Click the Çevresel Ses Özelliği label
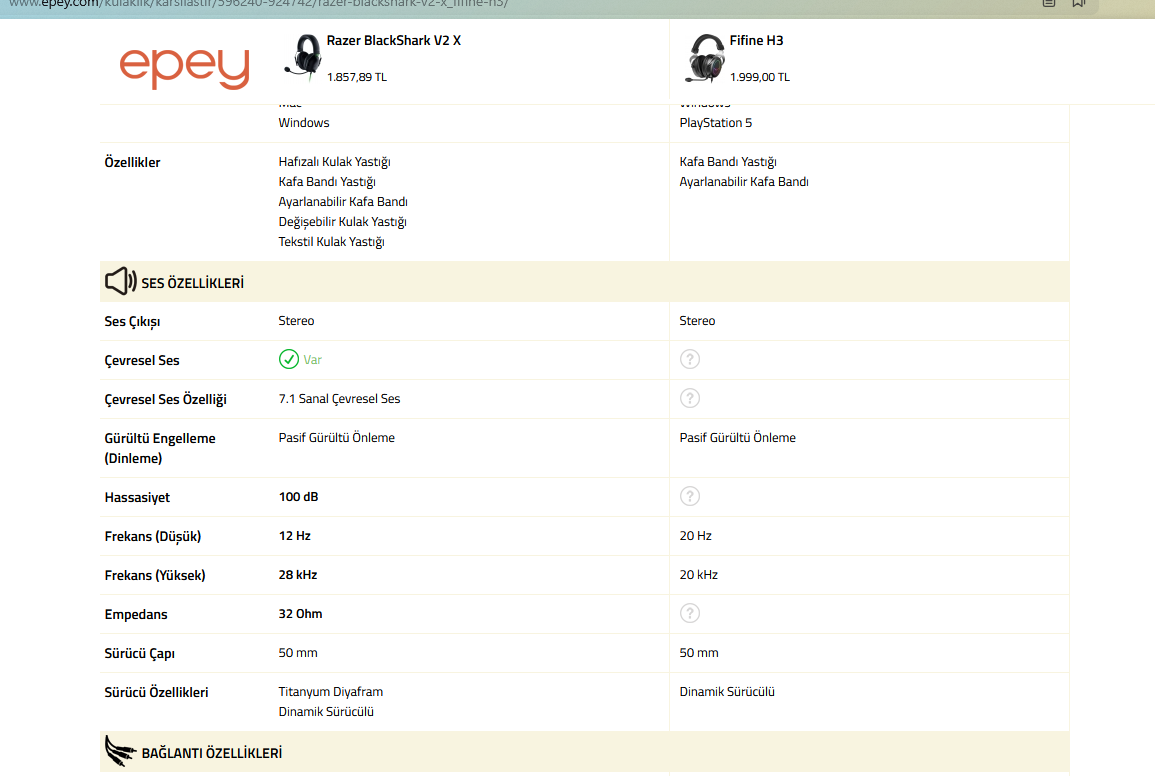The width and height of the screenshot is (1155, 776). pos(165,399)
